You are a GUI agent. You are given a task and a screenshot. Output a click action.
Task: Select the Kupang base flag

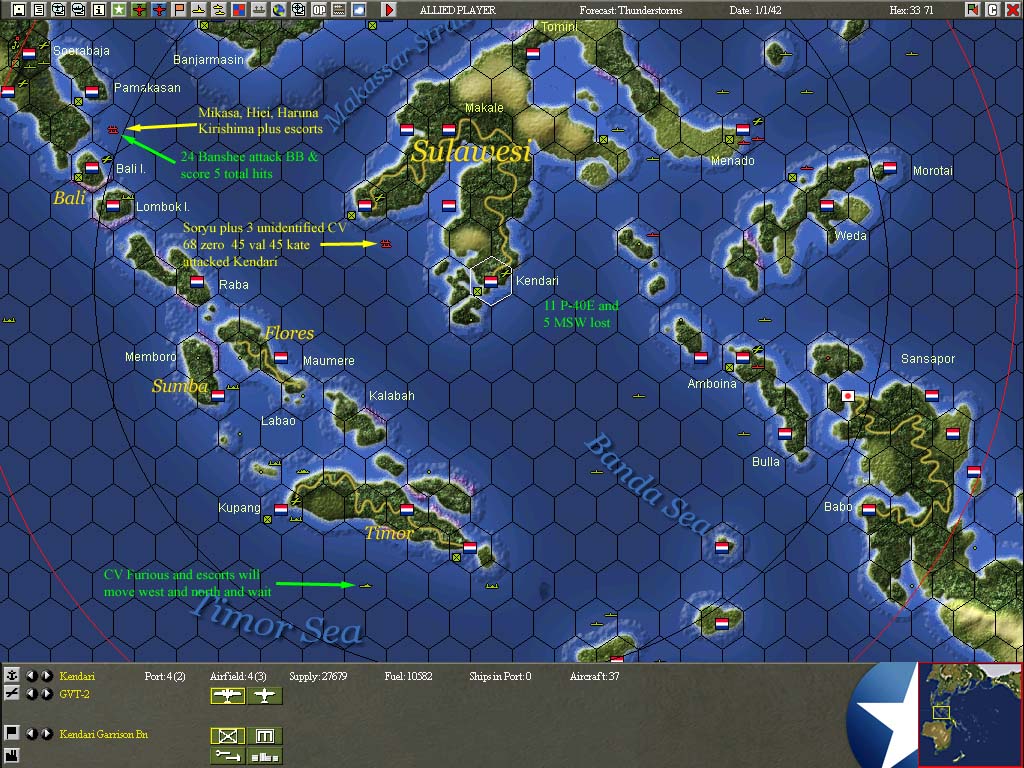click(x=281, y=509)
